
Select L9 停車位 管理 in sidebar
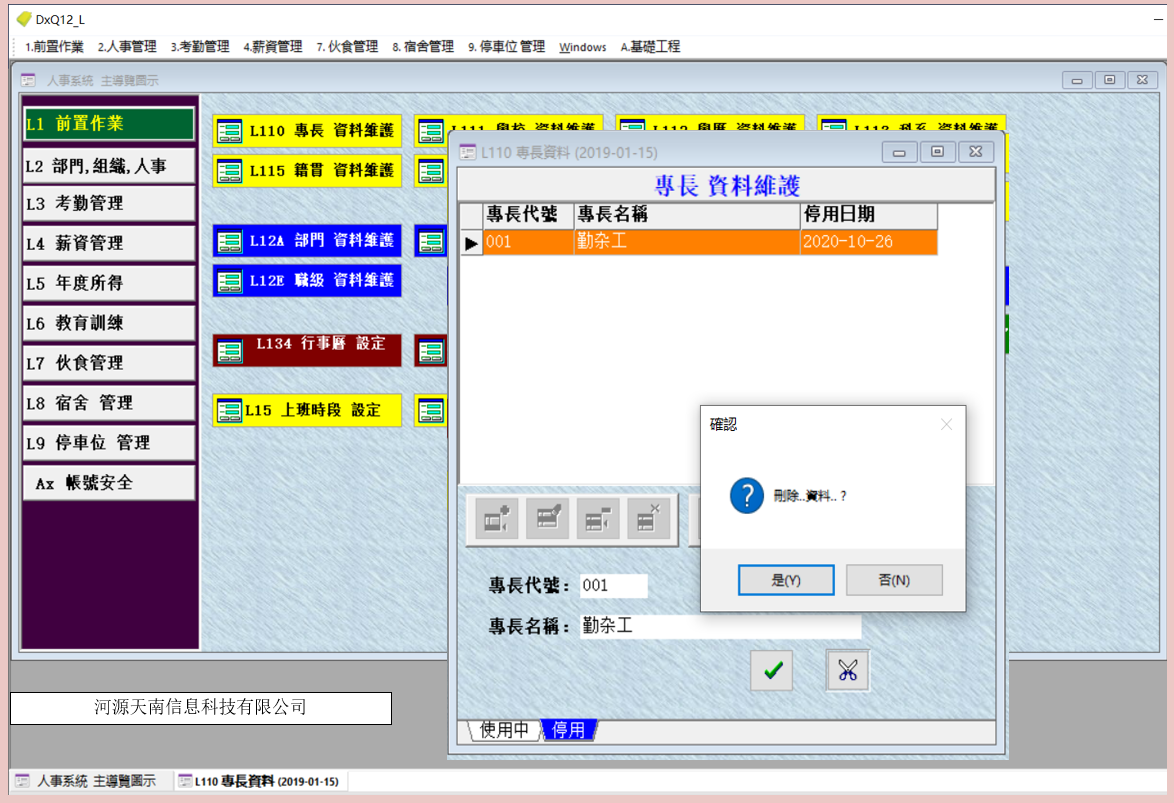pos(109,443)
